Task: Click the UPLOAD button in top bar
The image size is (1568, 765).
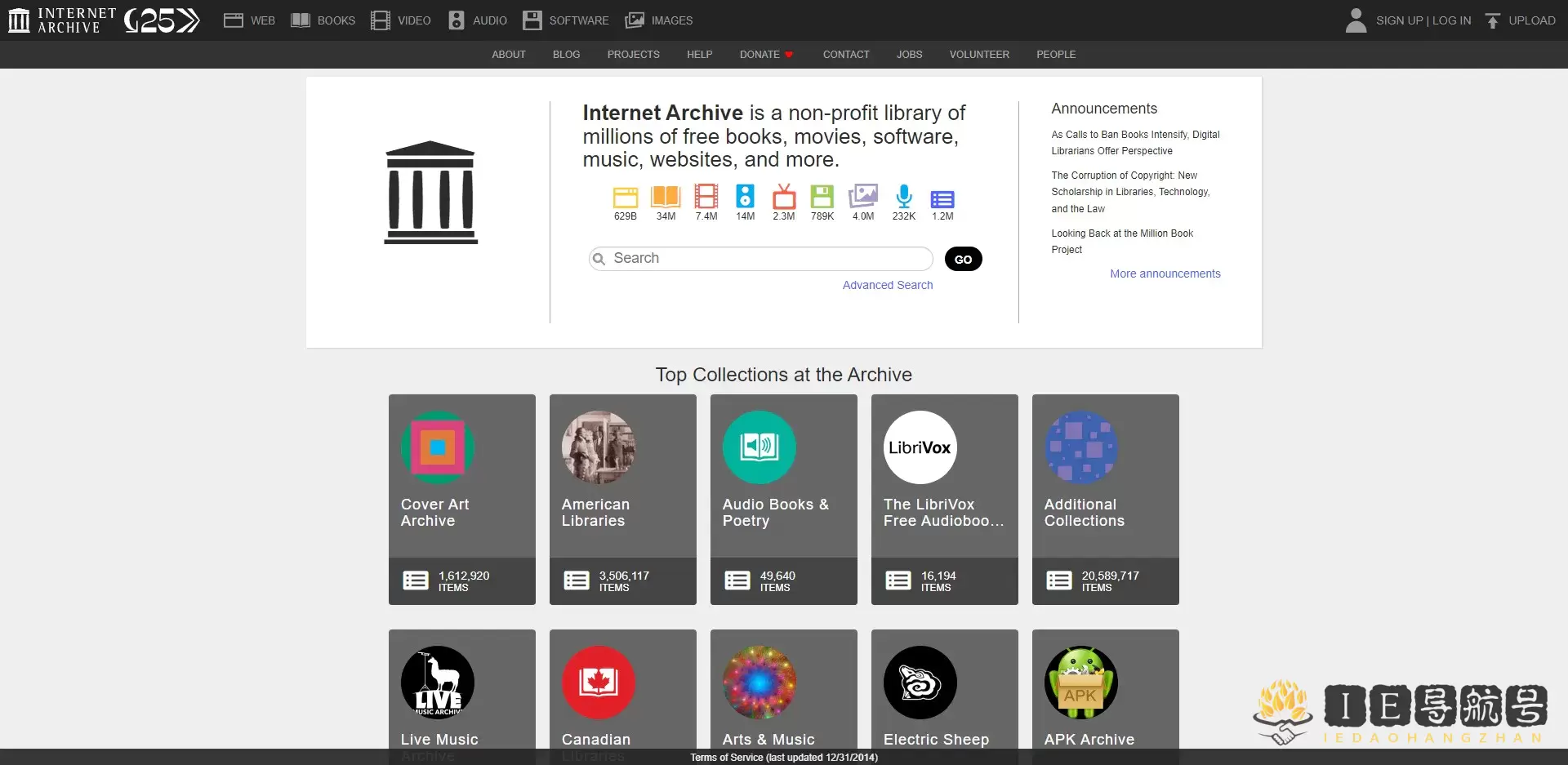Action: pos(1520,20)
